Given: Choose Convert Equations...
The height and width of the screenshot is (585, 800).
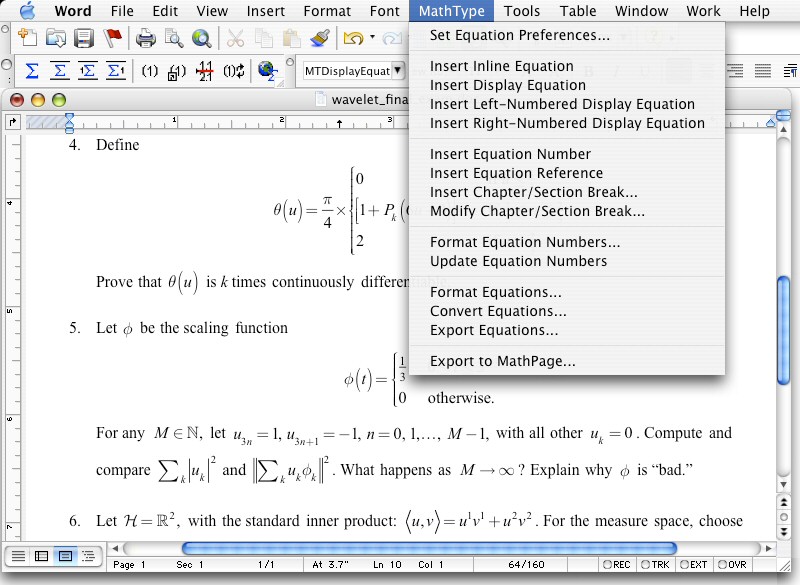Looking at the screenshot, I should pyautogui.click(x=567, y=311).
